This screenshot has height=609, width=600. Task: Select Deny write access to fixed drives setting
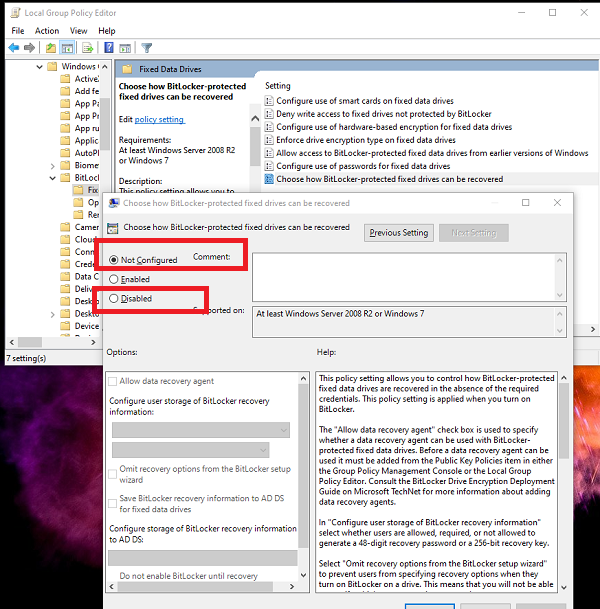[384, 114]
